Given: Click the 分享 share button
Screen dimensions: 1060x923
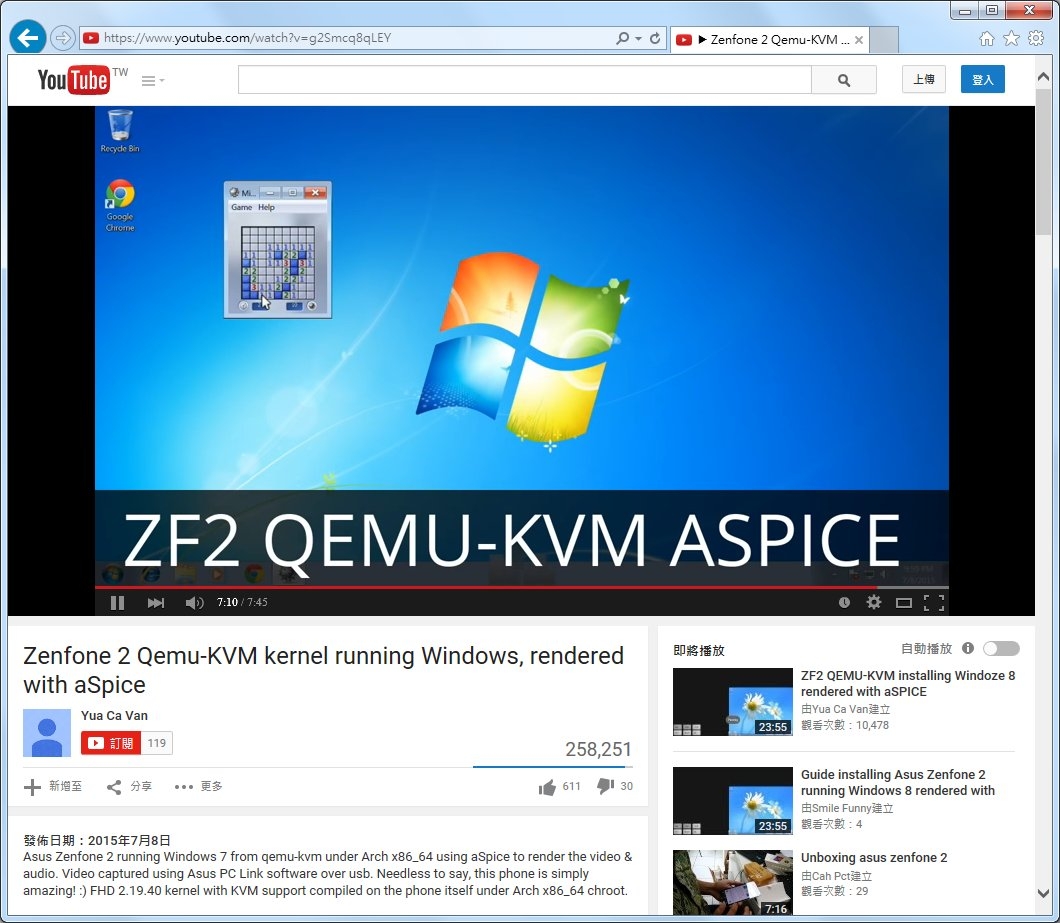Looking at the screenshot, I should click(129, 786).
